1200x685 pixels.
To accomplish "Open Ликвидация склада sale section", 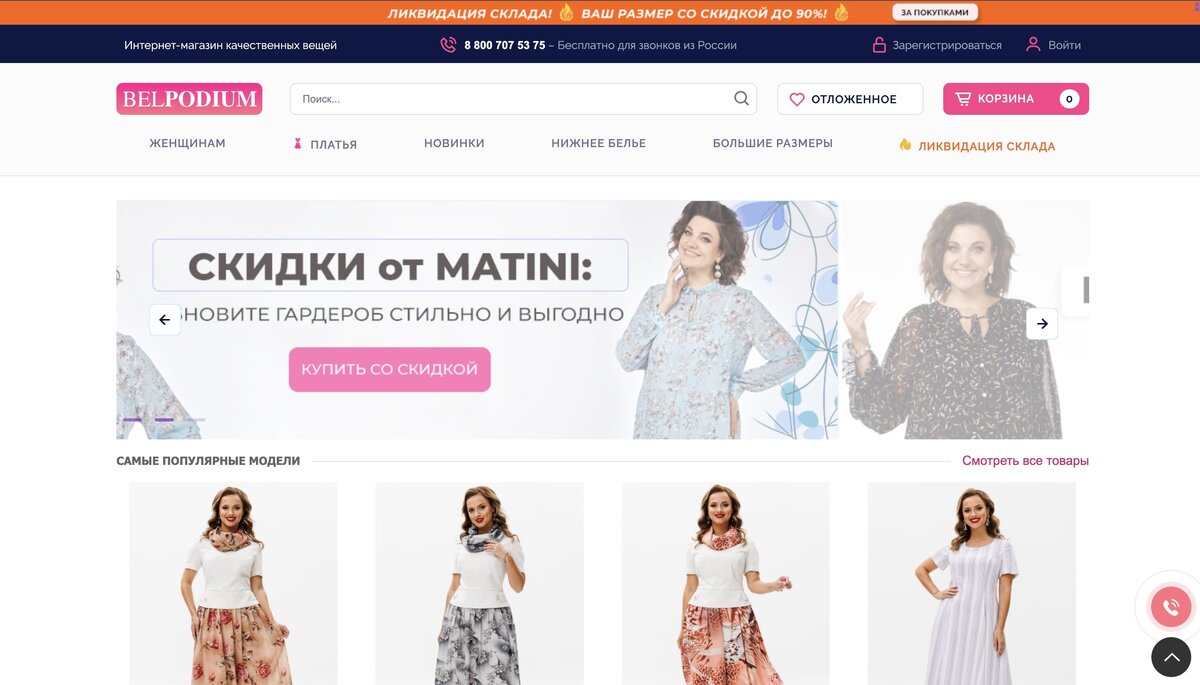I will 977,146.
